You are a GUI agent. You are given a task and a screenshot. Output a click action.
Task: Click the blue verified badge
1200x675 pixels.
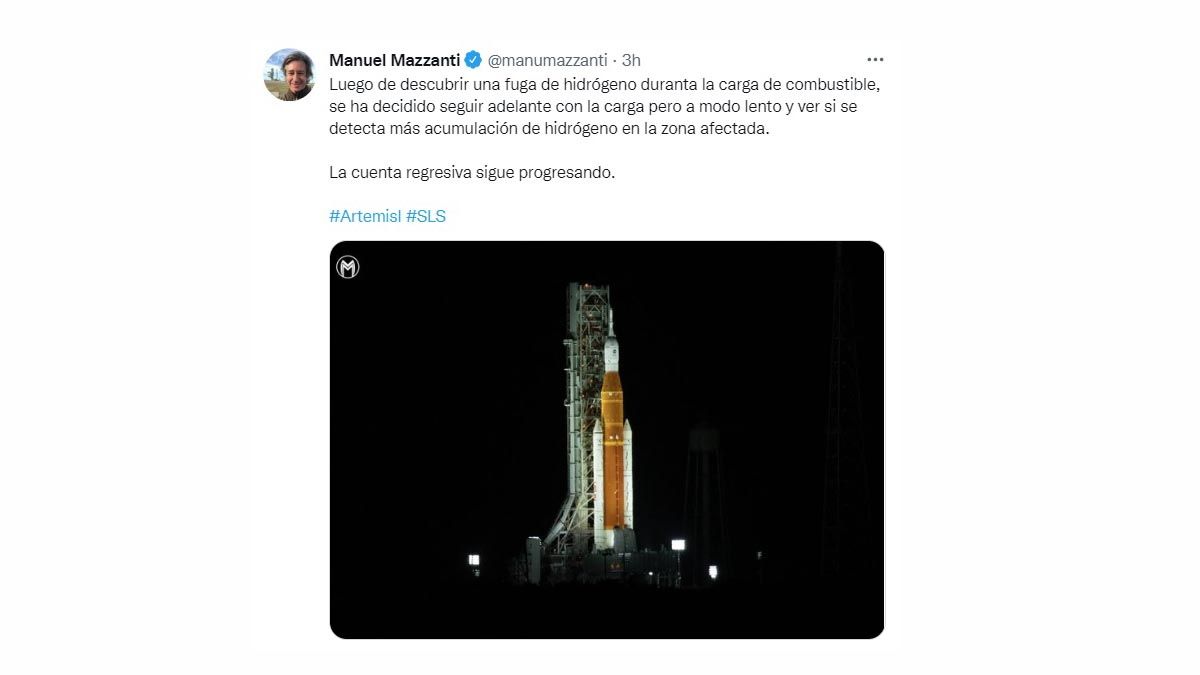pos(473,60)
